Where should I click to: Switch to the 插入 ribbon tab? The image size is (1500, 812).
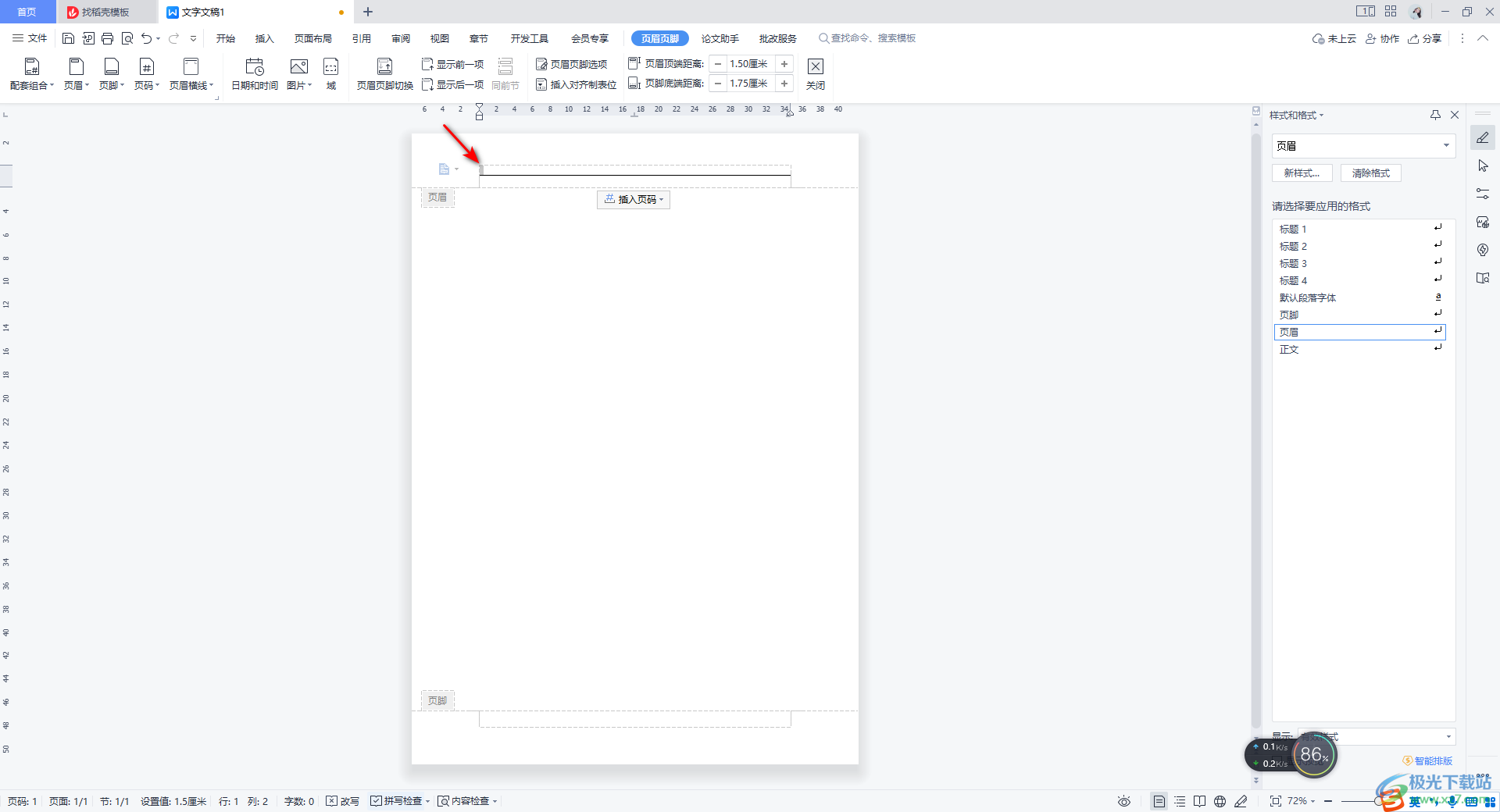265,38
